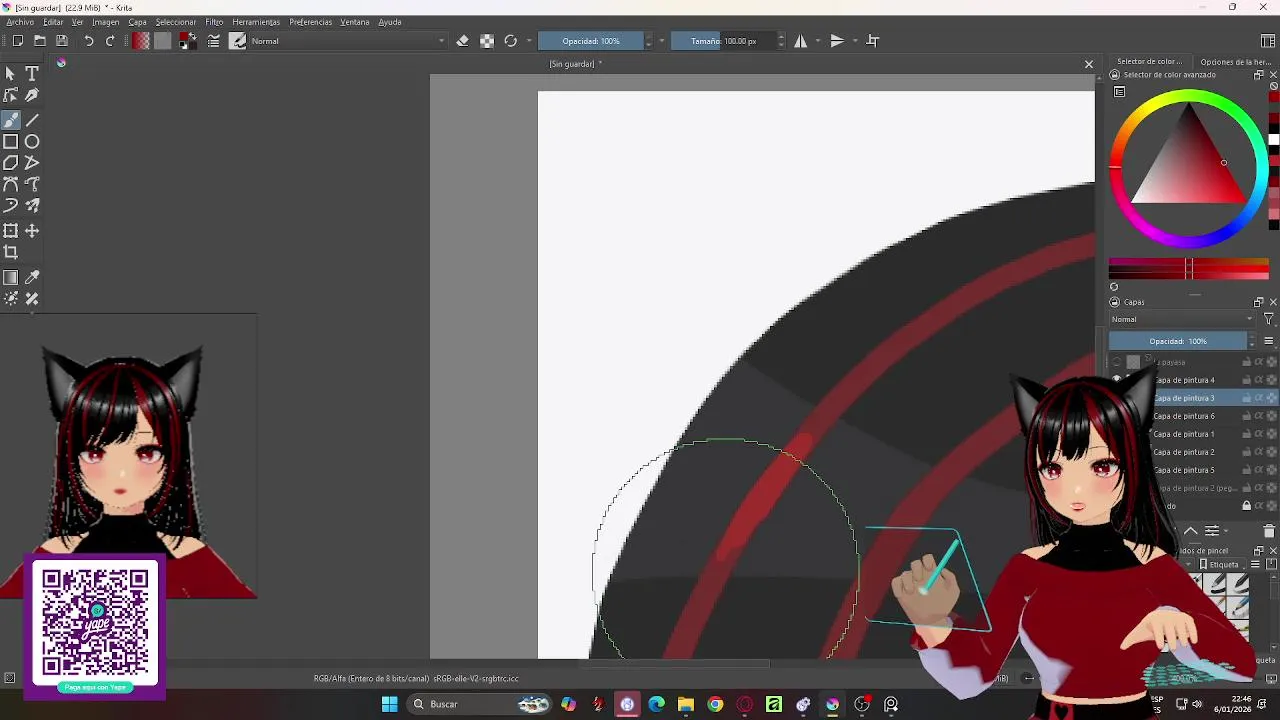
Task: Toggle wrap around mode
Action: coord(873,41)
